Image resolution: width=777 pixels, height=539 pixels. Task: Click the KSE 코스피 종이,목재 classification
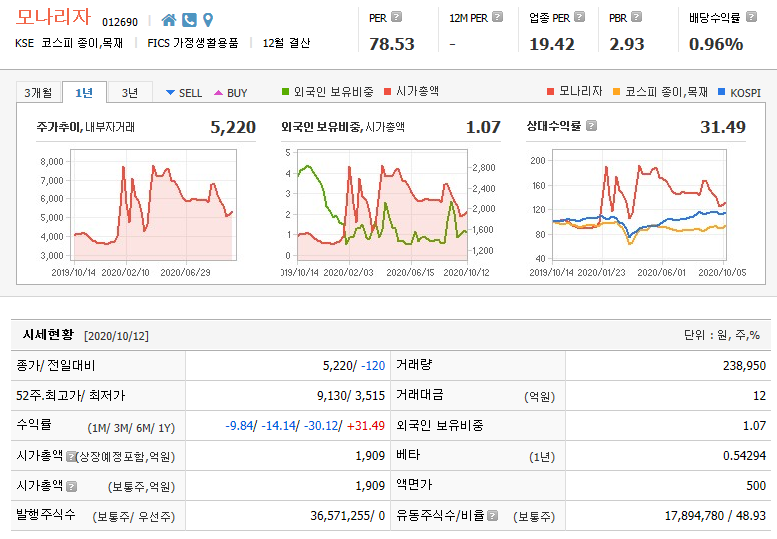pos(69,43)
